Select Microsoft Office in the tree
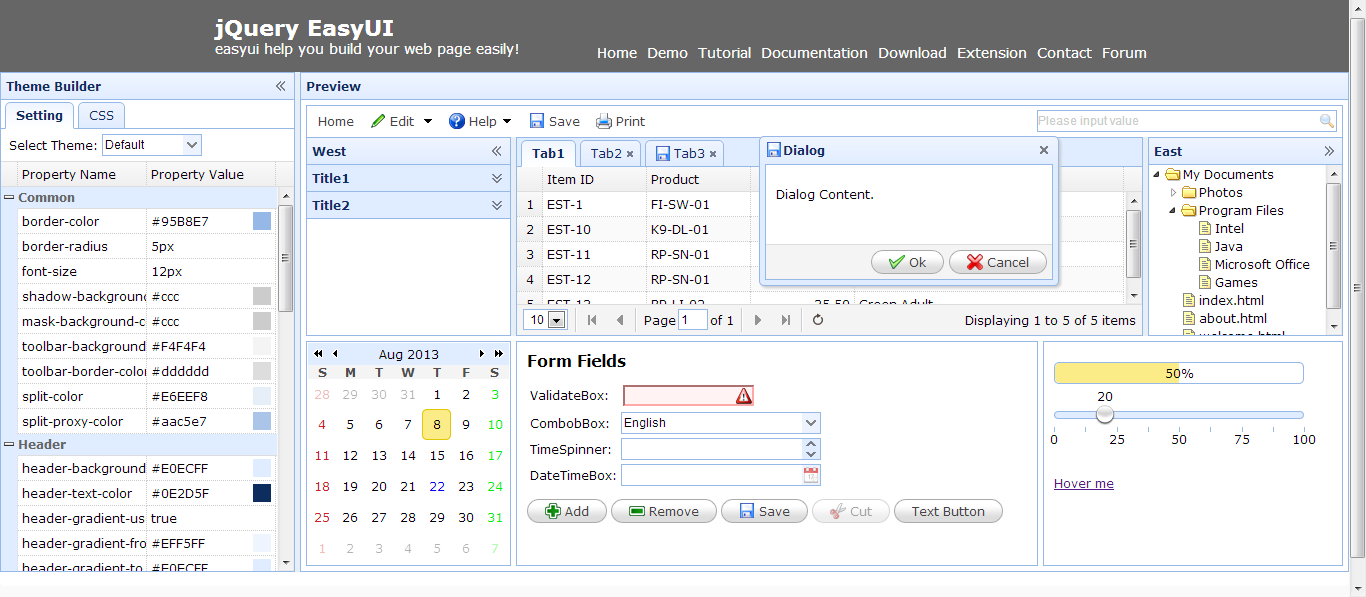Viewport: 1366px width, 597px height. [1262, 264]
